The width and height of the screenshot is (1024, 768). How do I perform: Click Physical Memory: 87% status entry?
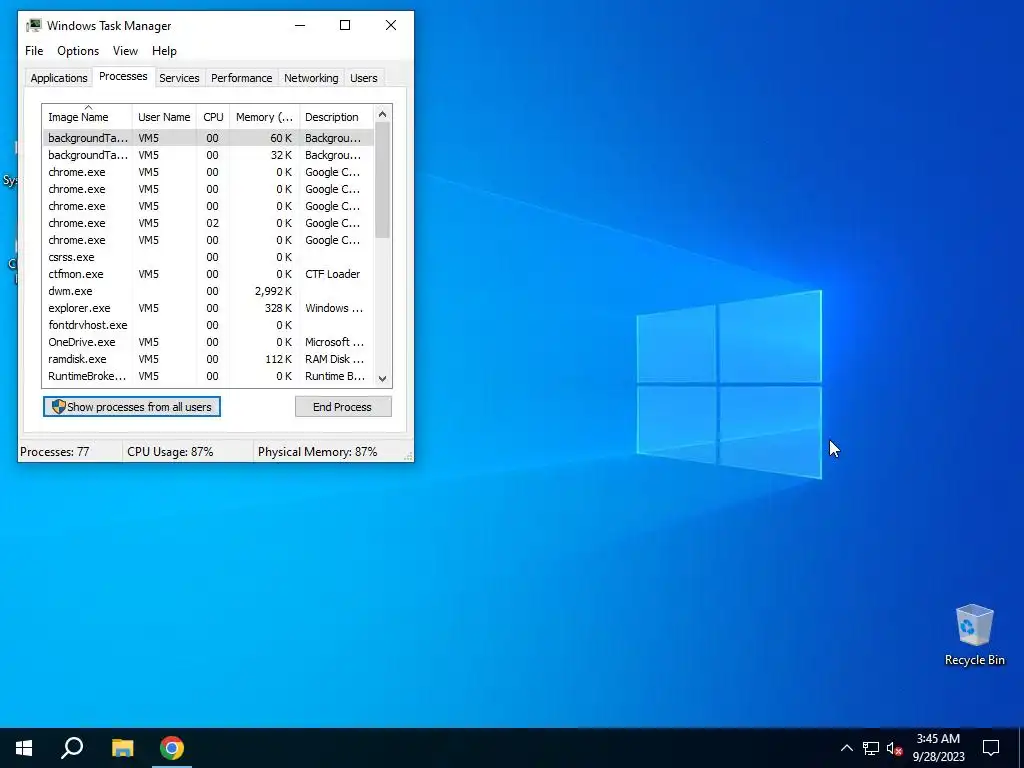point(317,452)
